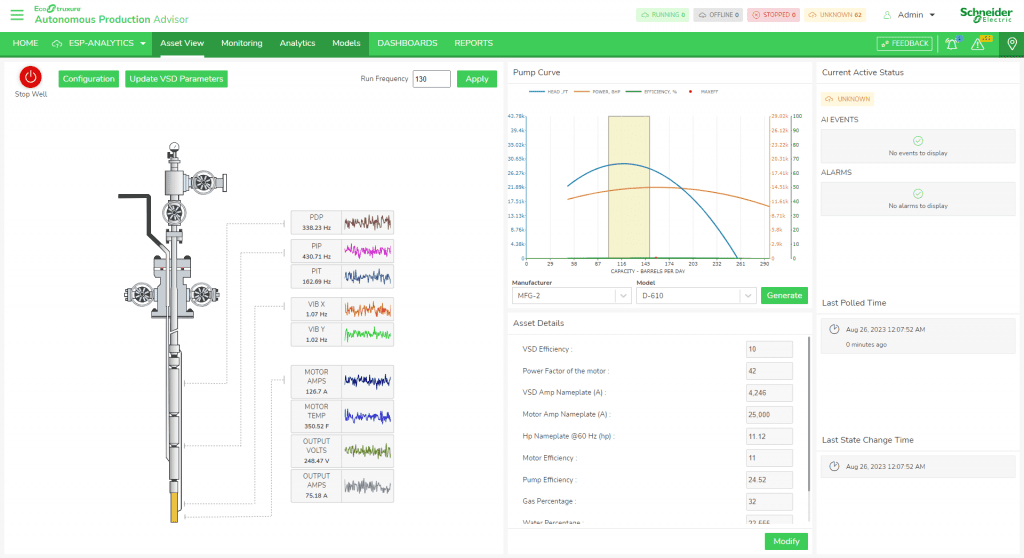Click the PDP sparkline trend thumbnail
Viewport: 1024px width, 558px height.
coord(367,222)
